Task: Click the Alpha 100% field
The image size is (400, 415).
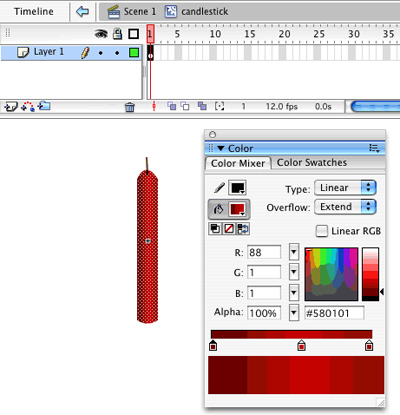Action: point(264,313)
